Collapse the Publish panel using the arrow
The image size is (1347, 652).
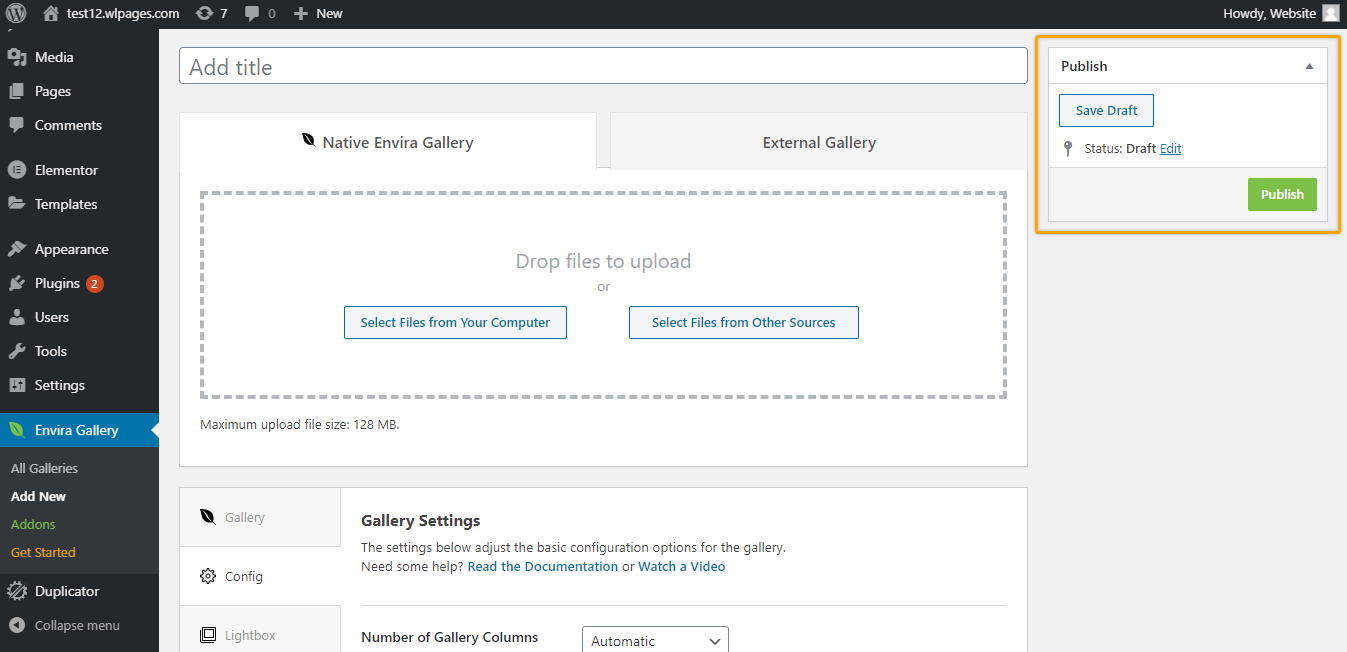coord(1309,66)
